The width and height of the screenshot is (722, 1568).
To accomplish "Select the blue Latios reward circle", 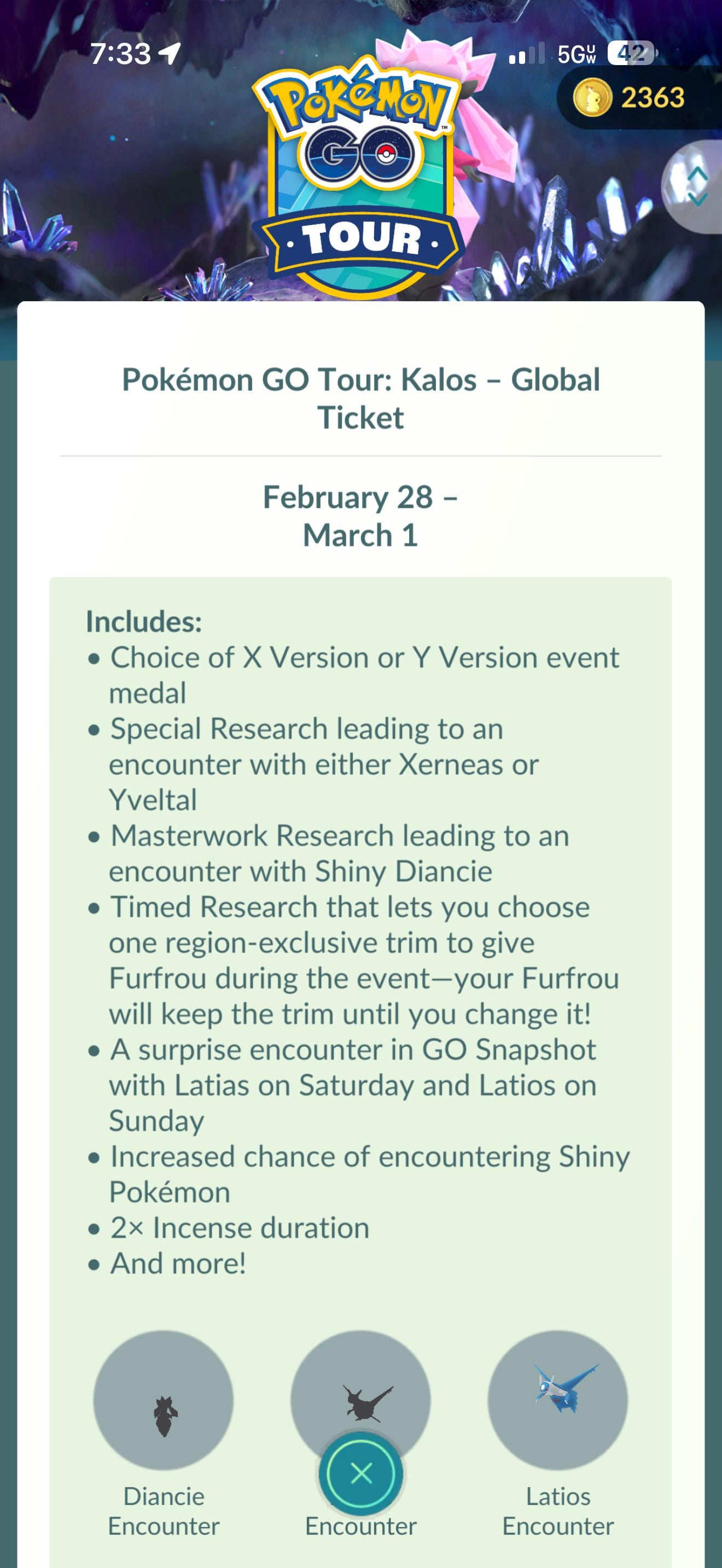I will [557, 1400].
